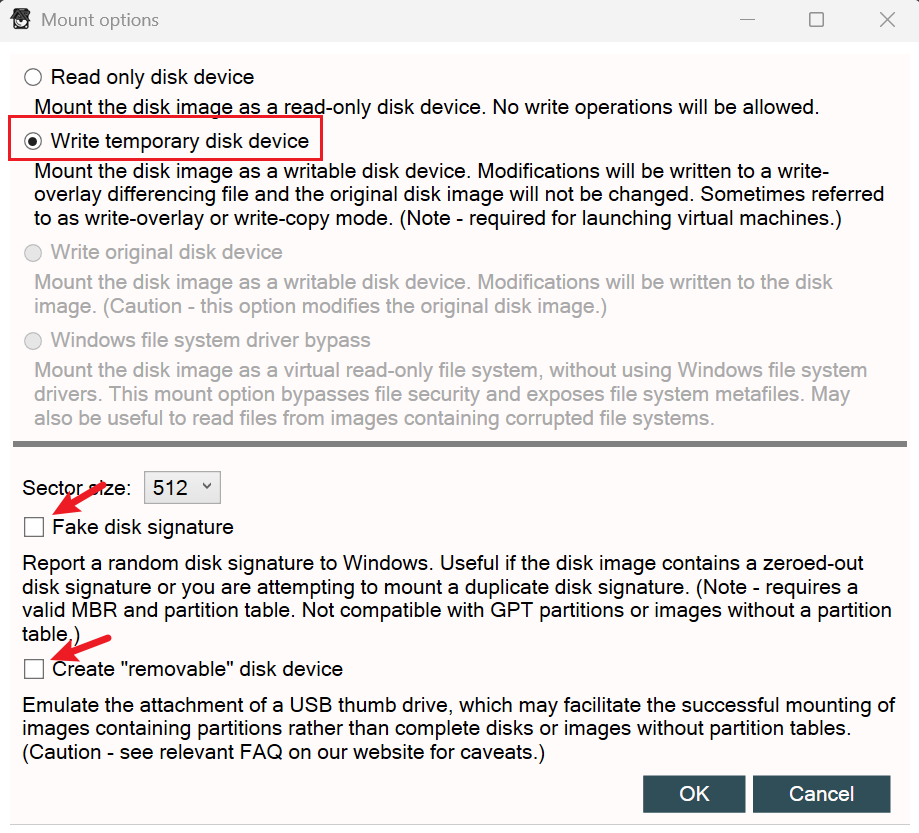919x833 pixels.
Task: Select the Read only disk device option
Action: (34, 77)
